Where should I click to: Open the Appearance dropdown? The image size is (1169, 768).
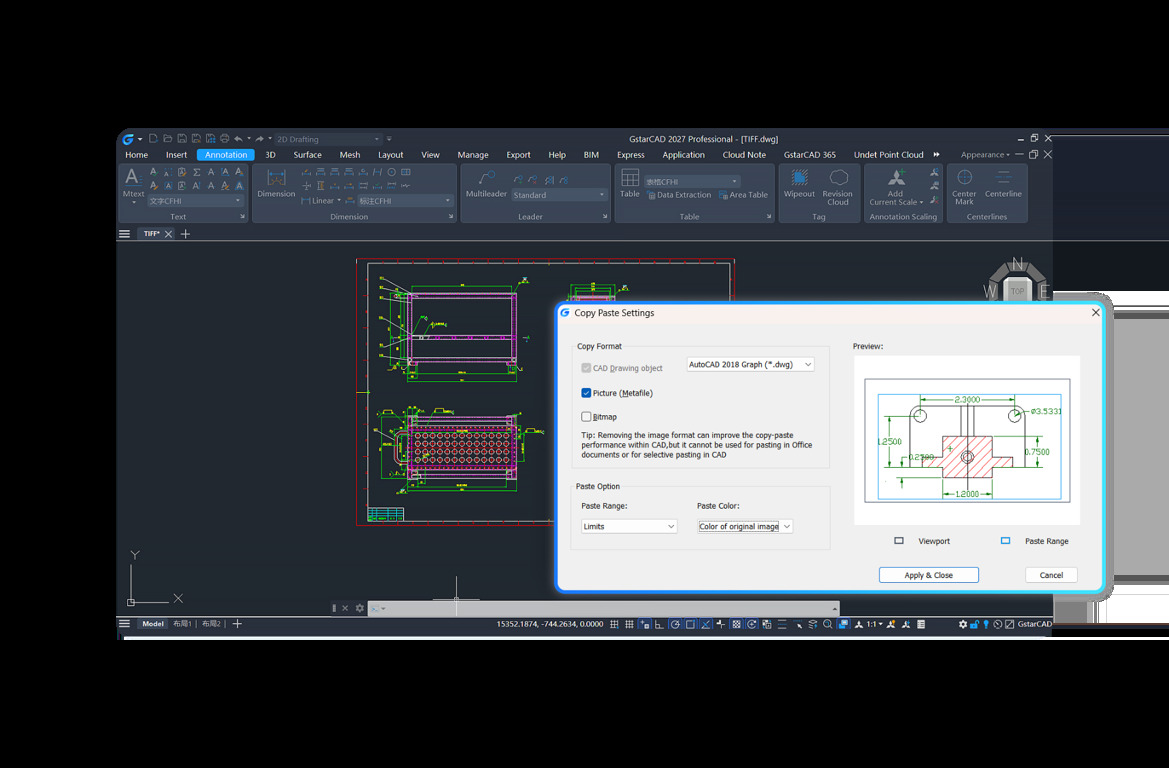985,155
